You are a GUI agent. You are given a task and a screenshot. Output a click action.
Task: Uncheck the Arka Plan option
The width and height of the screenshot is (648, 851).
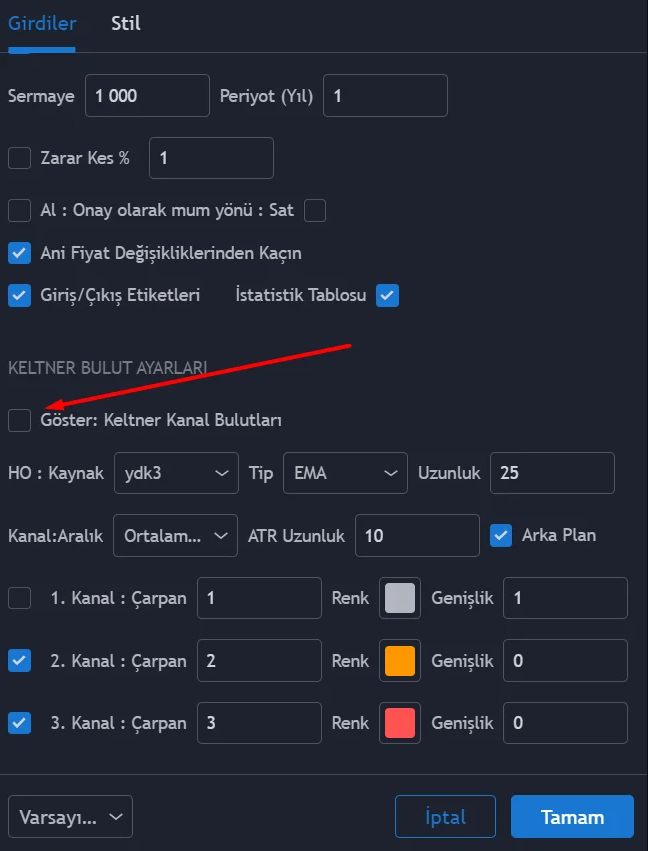click(x=502, y=535)
